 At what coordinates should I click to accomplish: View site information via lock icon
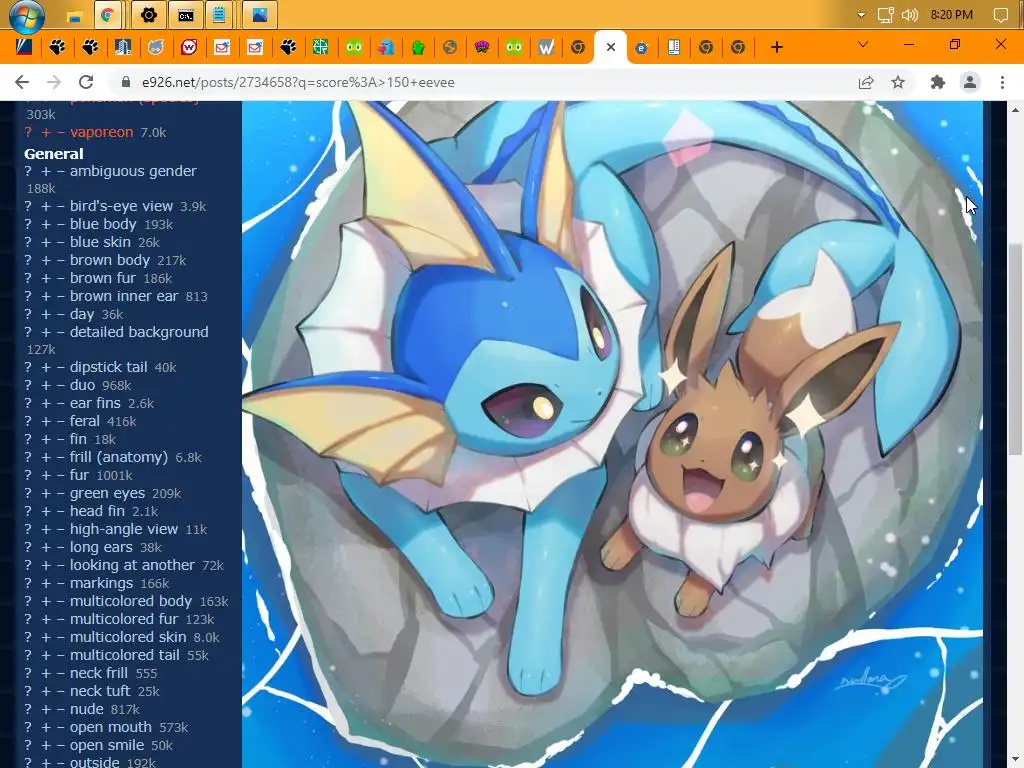tap(126, 82)
